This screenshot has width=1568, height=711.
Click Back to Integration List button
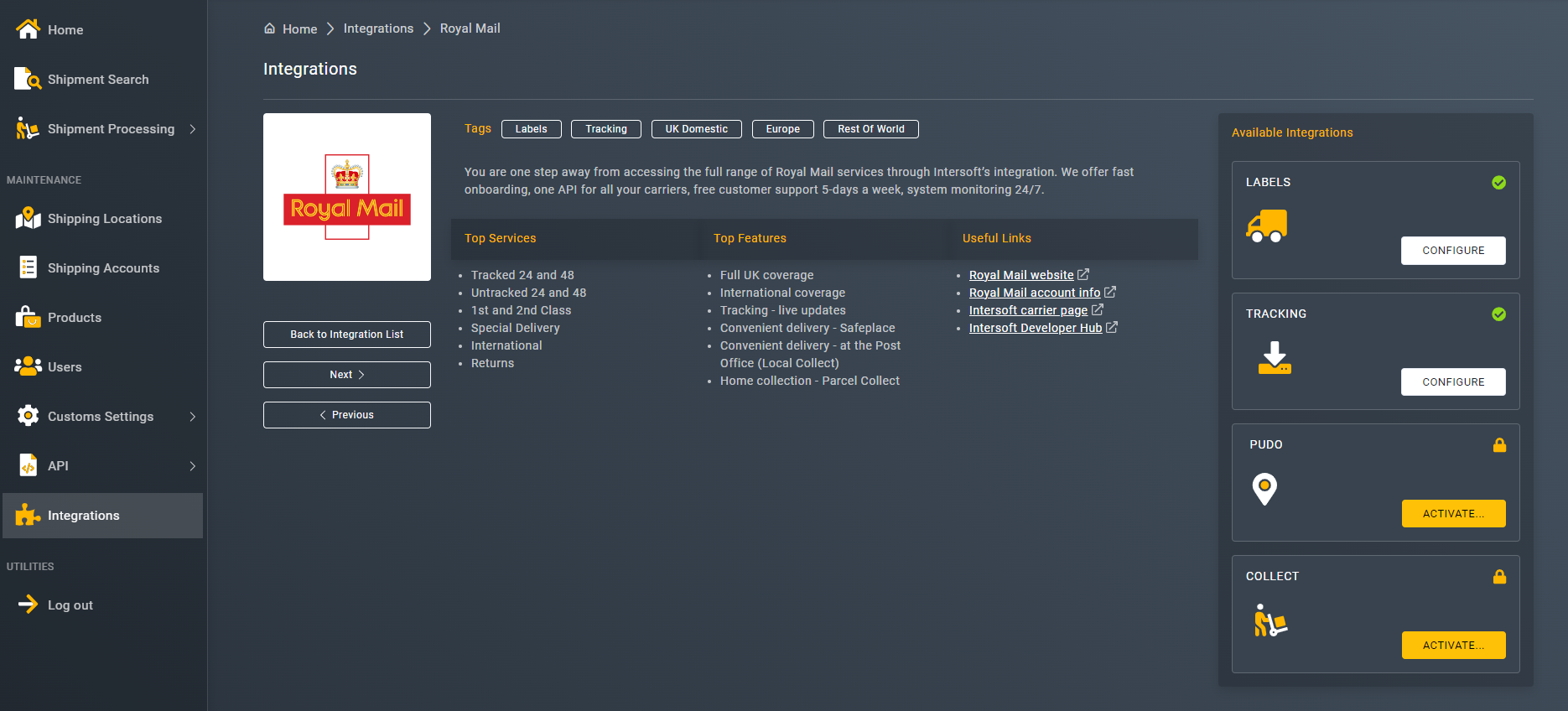pyautogui.click(x=347, y=335)
